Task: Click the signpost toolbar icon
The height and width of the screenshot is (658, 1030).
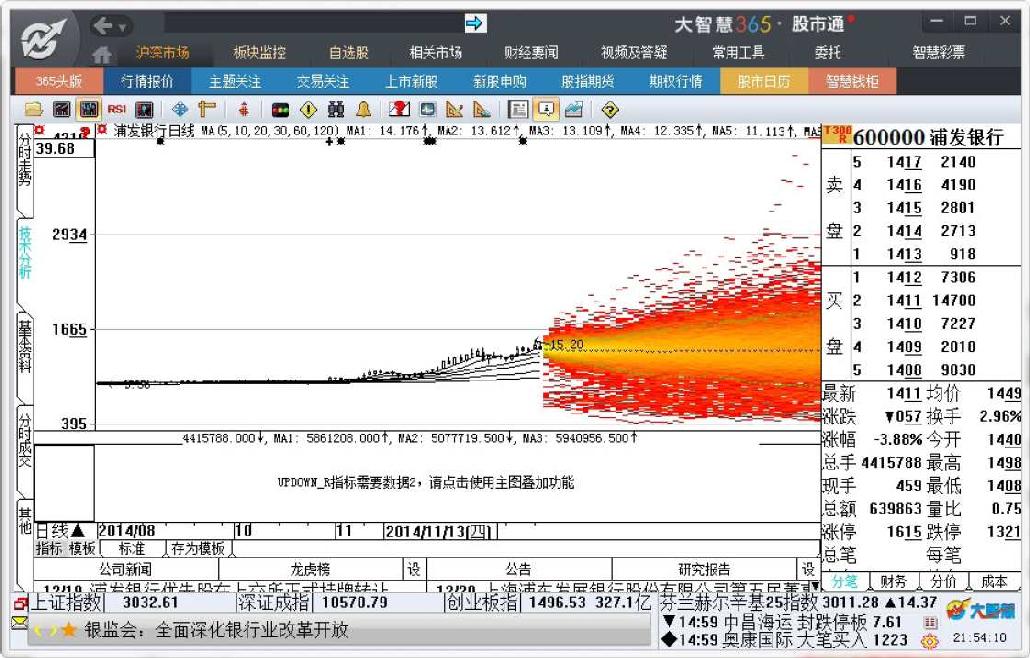Action: 207,109
